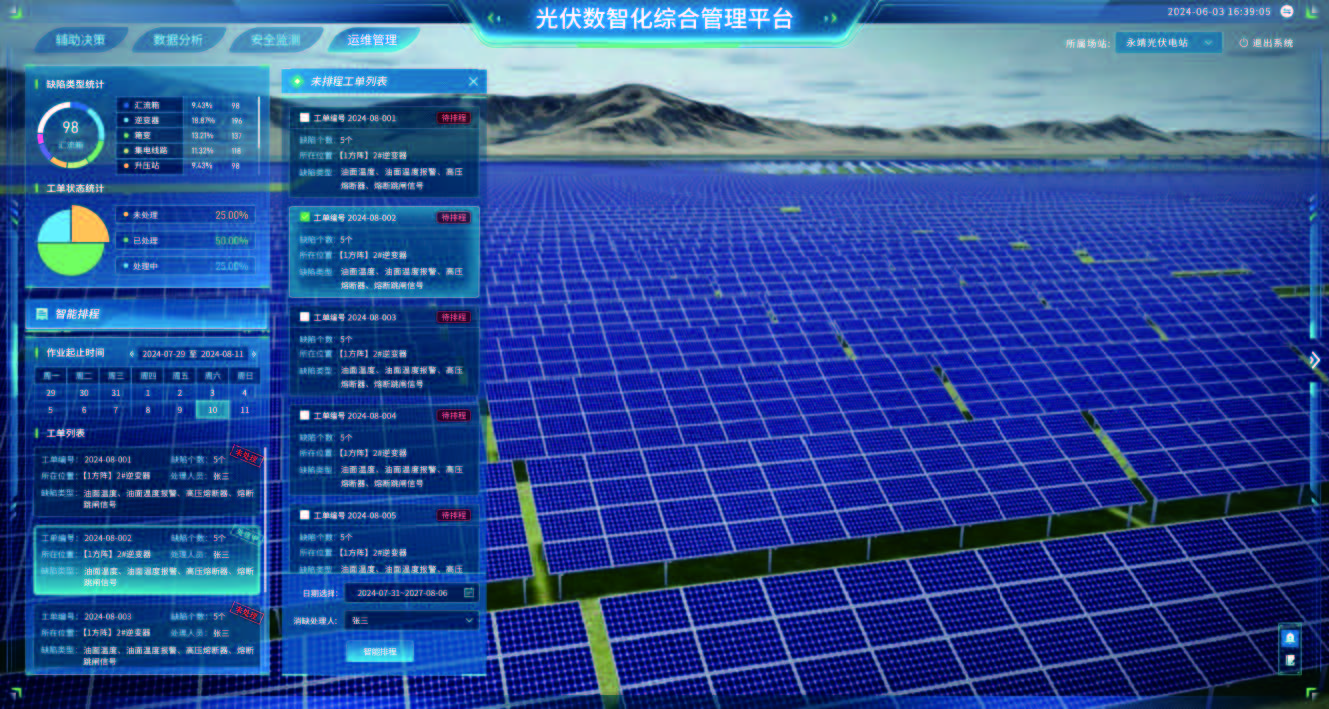Click the 智能排程 submit button

(380, 652)
